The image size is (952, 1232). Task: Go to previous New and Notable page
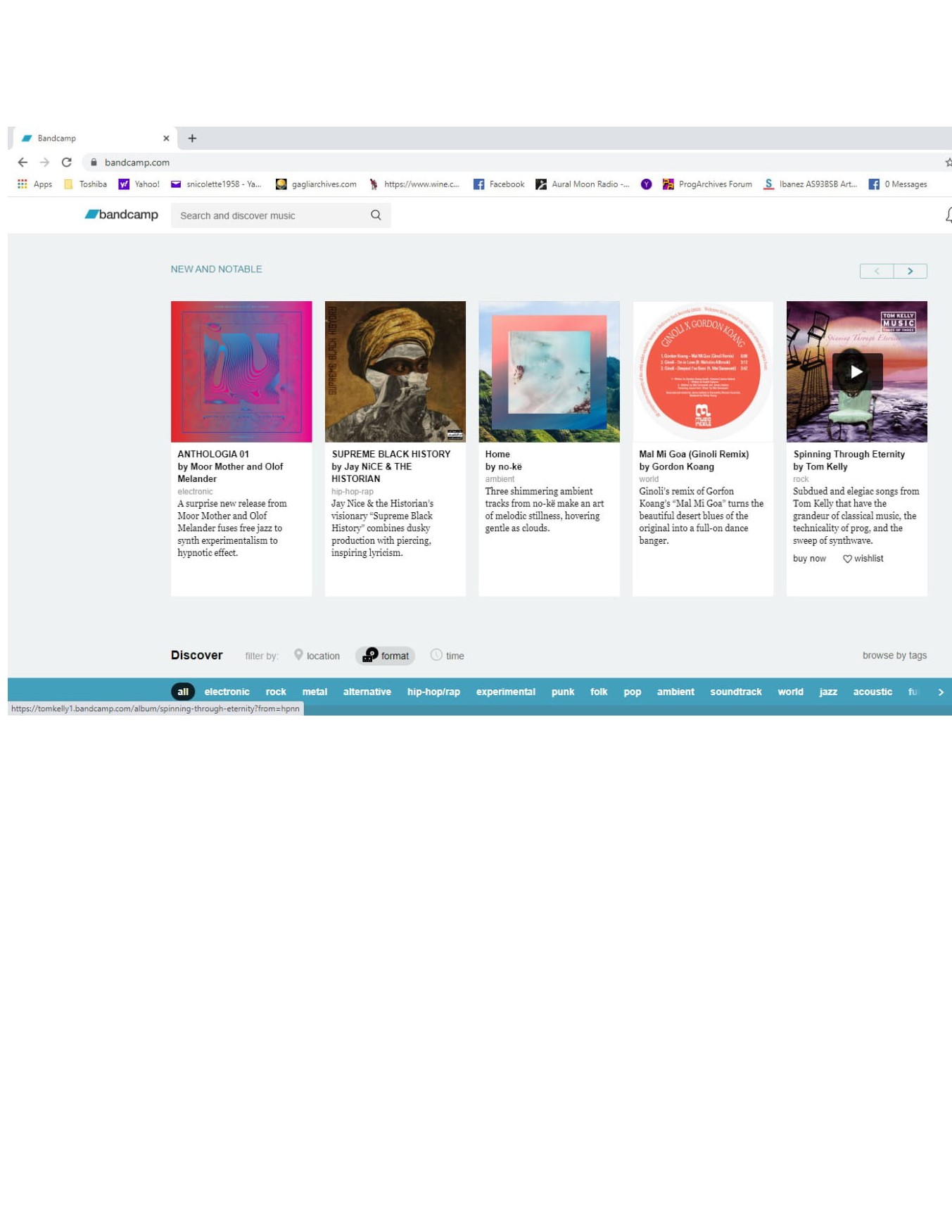877,271
